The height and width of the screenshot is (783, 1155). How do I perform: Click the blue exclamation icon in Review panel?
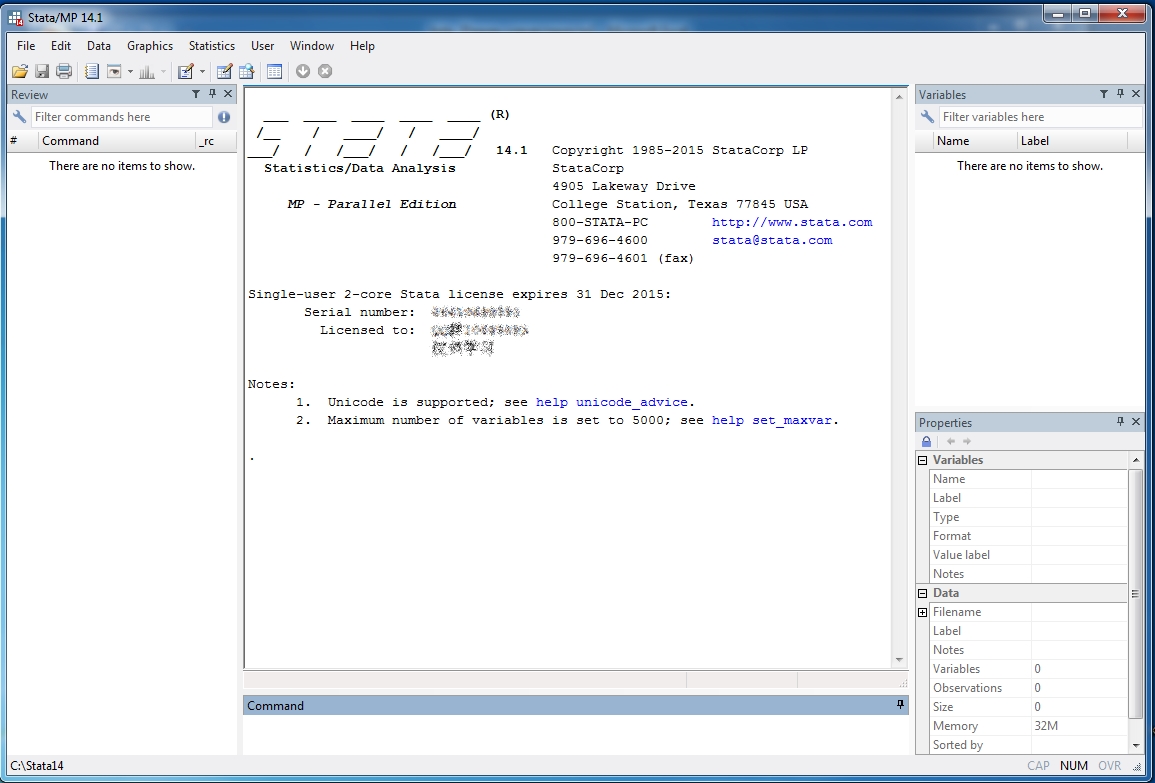coord(224,116)
